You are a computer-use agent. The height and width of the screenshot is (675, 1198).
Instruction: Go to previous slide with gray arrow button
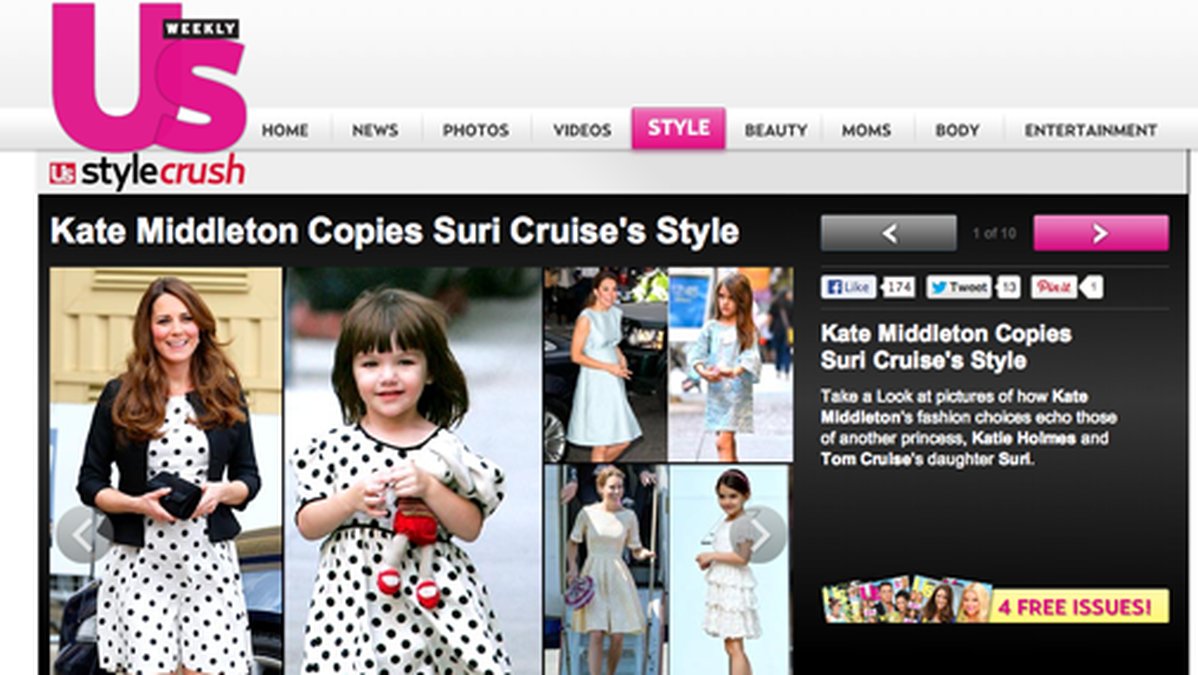(888, 233)
